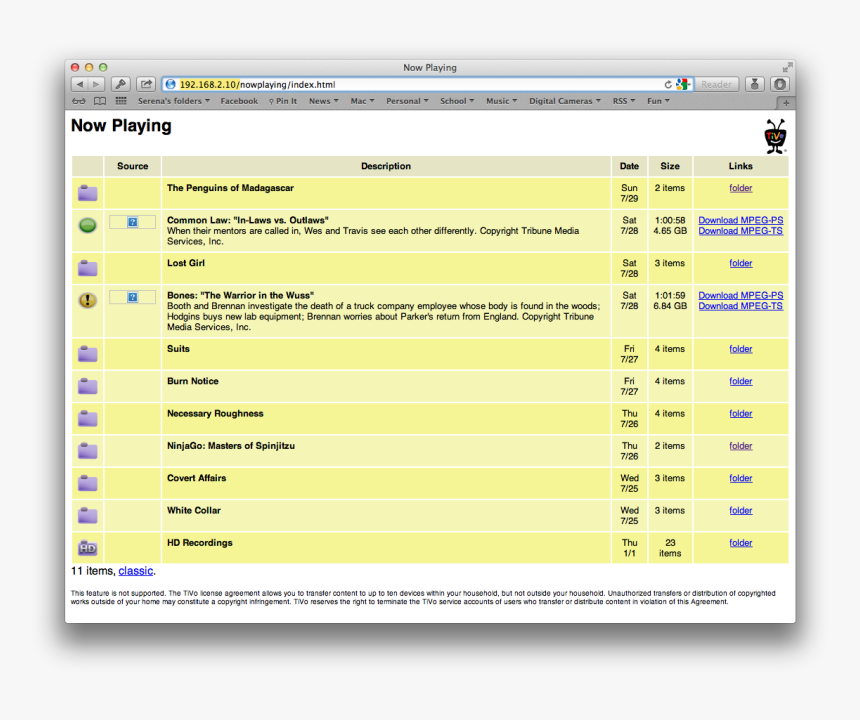The height and width of the screenshot is (720, 860).
Task: Click yellow warning icon for Bones
Action: tap(88, 300)
